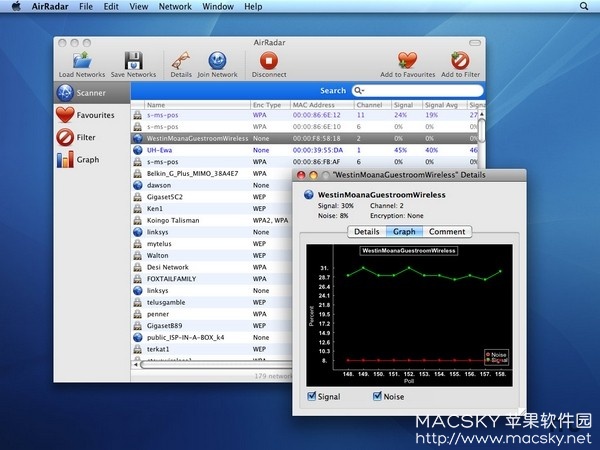Screen dimensions: 600x450
Task: Click the WestinMoanaGuestroomWireless graph title label
Action: 409,251
